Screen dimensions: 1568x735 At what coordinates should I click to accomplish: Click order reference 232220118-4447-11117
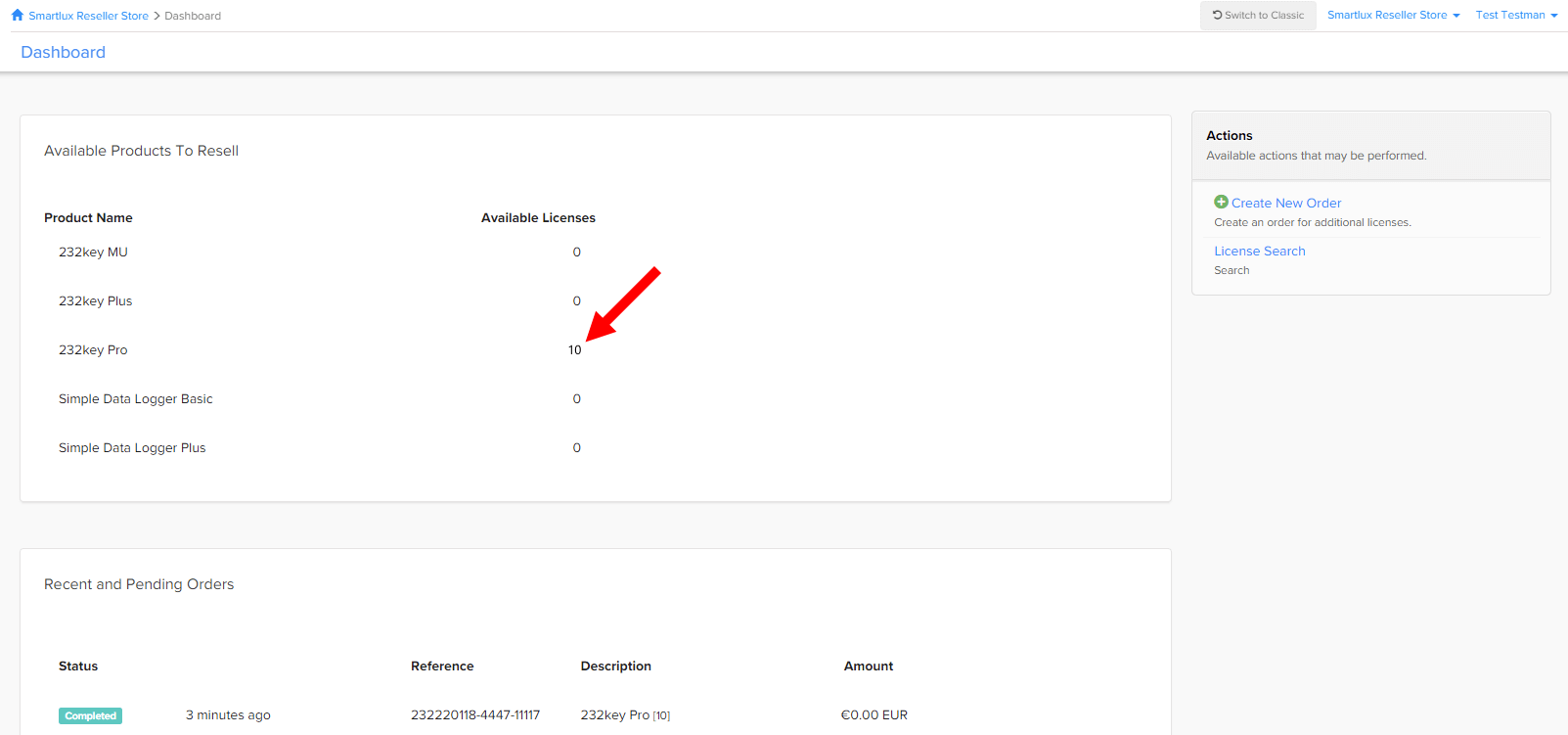click(x=475, y=714)
